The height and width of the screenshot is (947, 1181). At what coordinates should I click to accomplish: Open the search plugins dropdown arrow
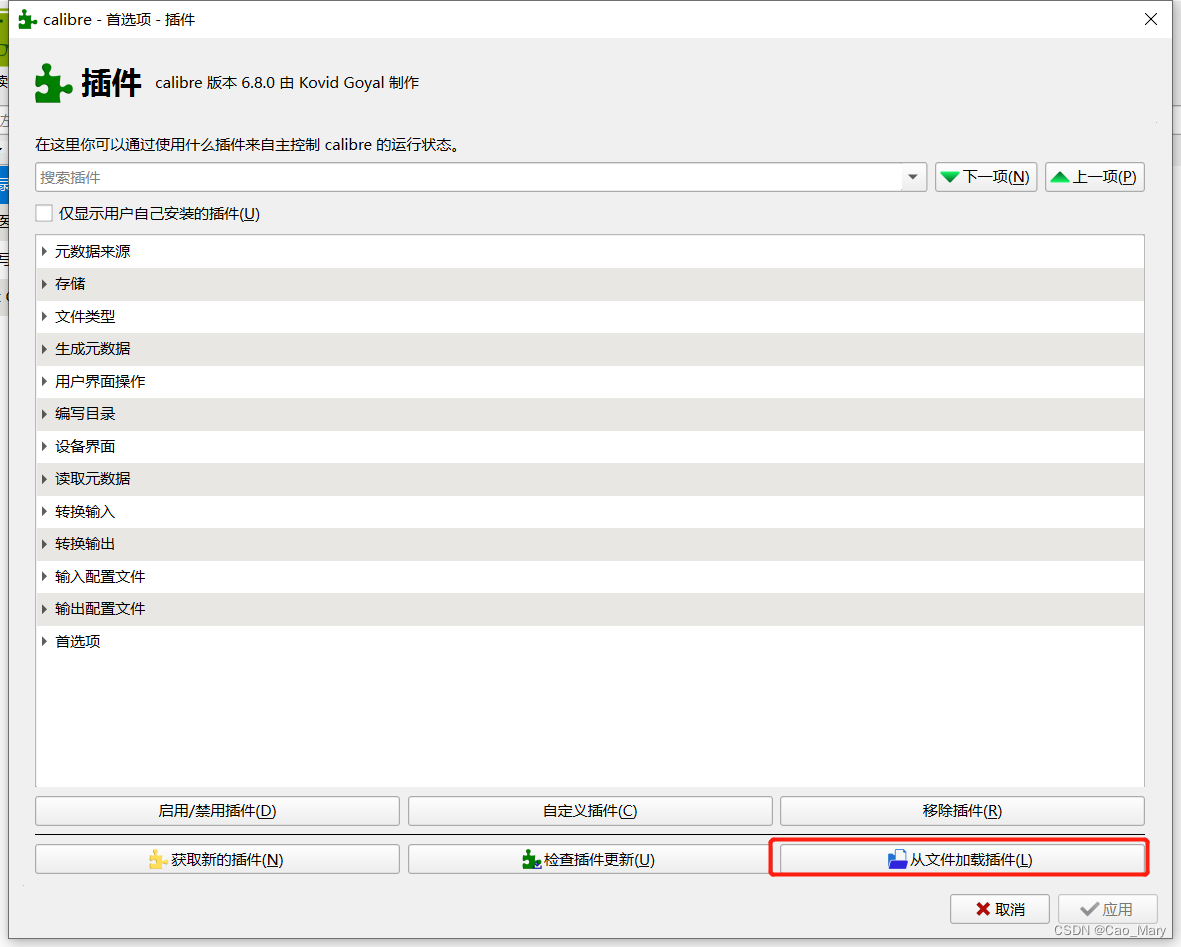click(913, 177)
